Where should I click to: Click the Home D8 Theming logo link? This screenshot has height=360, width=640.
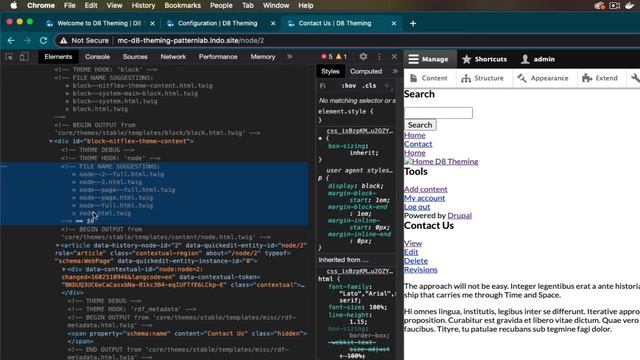pyautogui.click(x=441, y=162)
